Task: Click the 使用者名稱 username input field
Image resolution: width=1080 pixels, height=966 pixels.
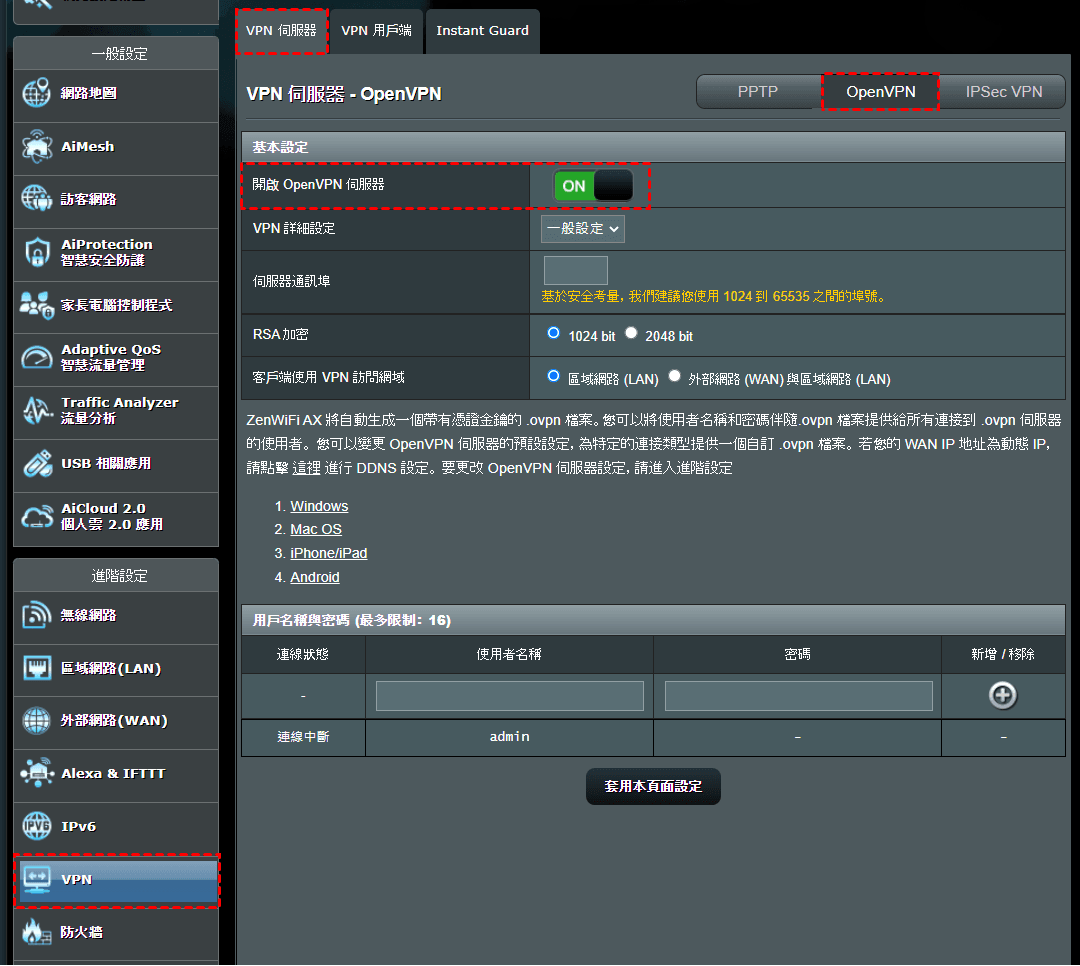Action: (510, 696)
